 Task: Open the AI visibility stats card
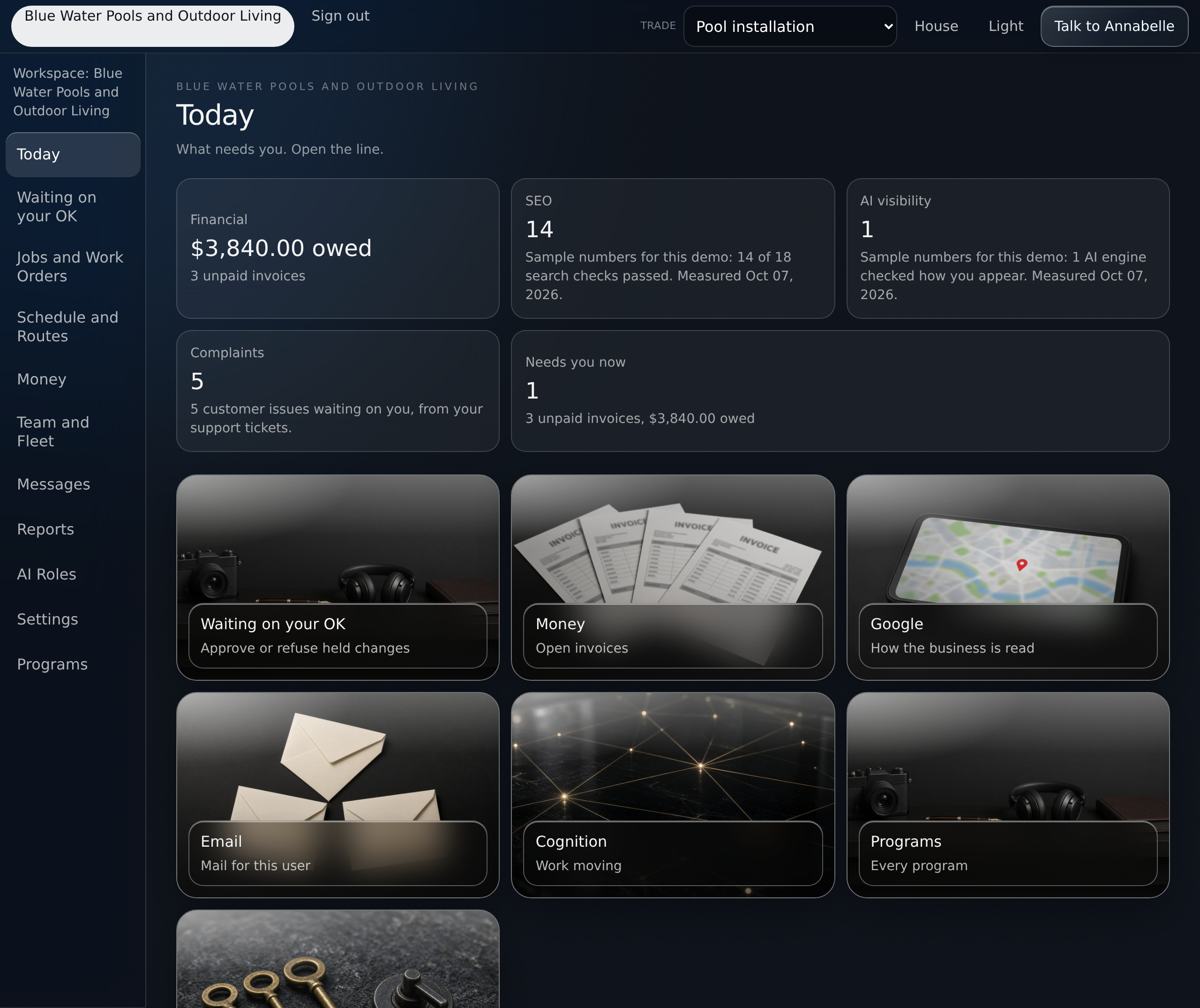pos(1008,248)
